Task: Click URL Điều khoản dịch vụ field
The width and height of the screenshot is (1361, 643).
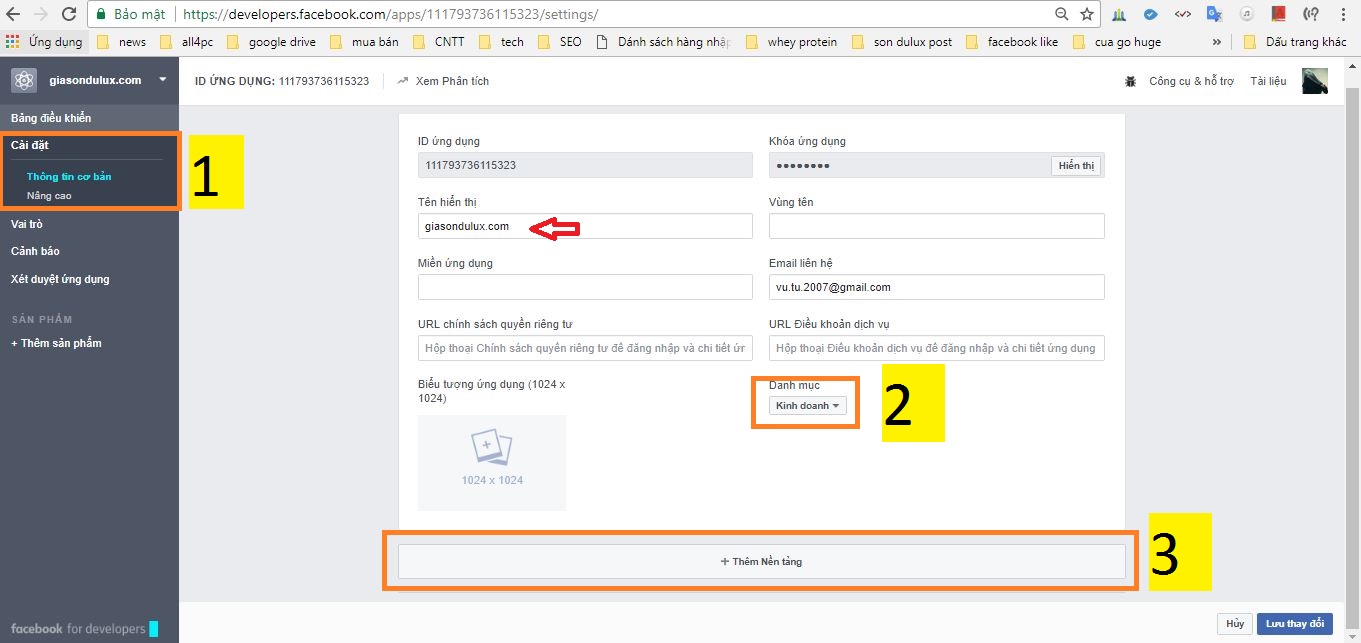Action: coord(937,348)
